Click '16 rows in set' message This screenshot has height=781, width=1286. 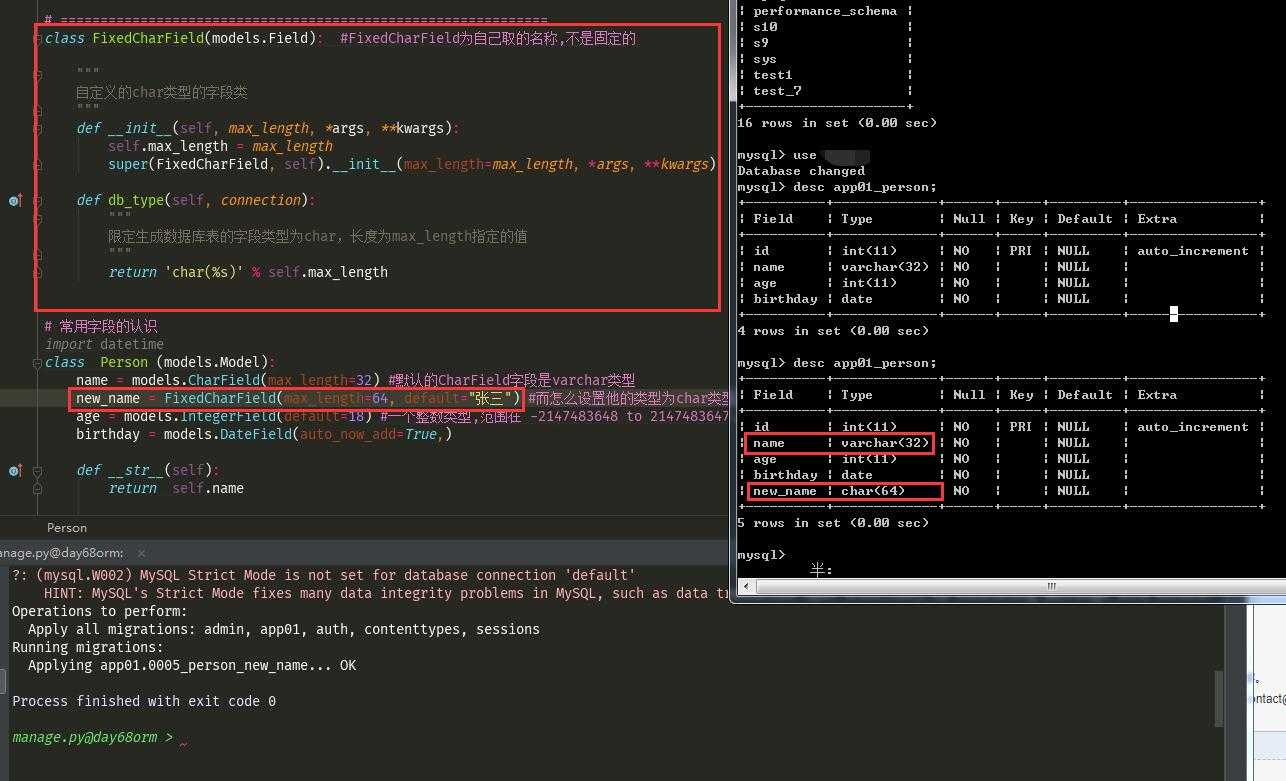tap(837, 123)
